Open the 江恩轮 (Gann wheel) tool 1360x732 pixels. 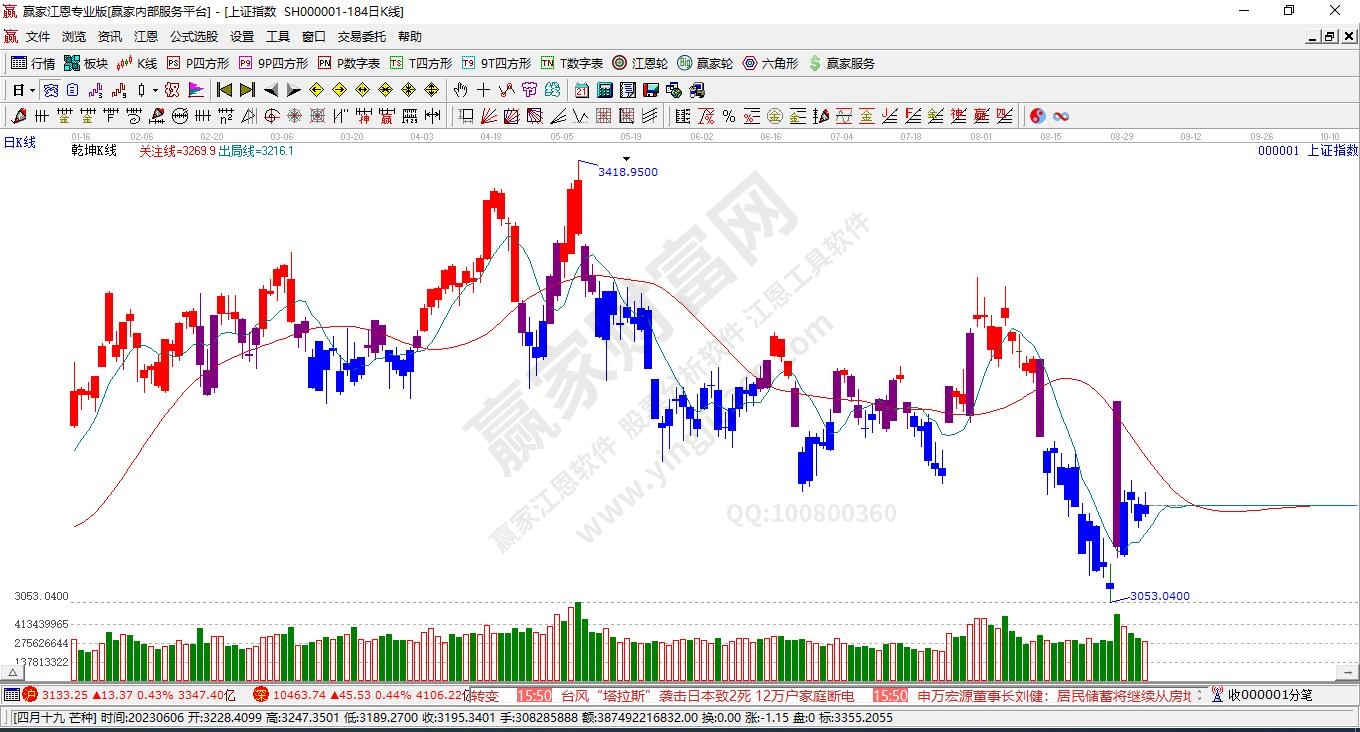(639, 63)
